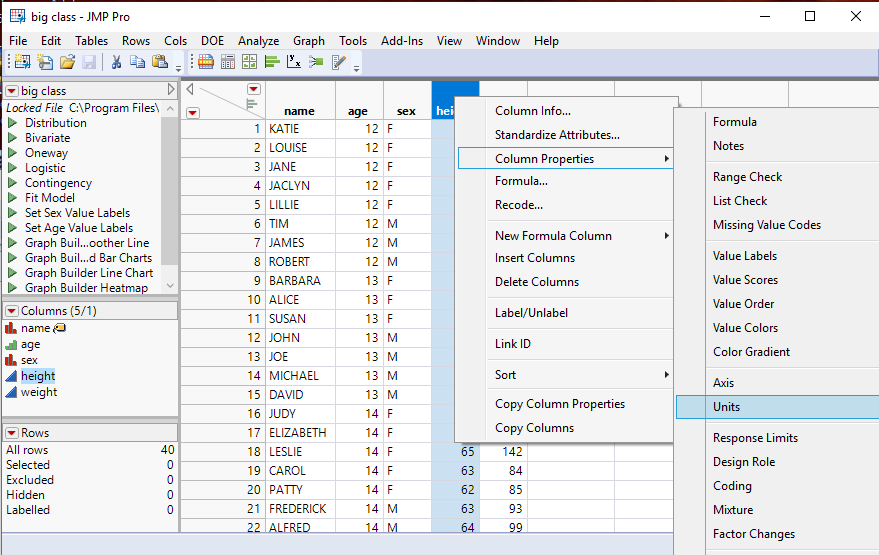
Task: Open the Analyze menu
Action: pyautogui.click(x=258, y=41)
